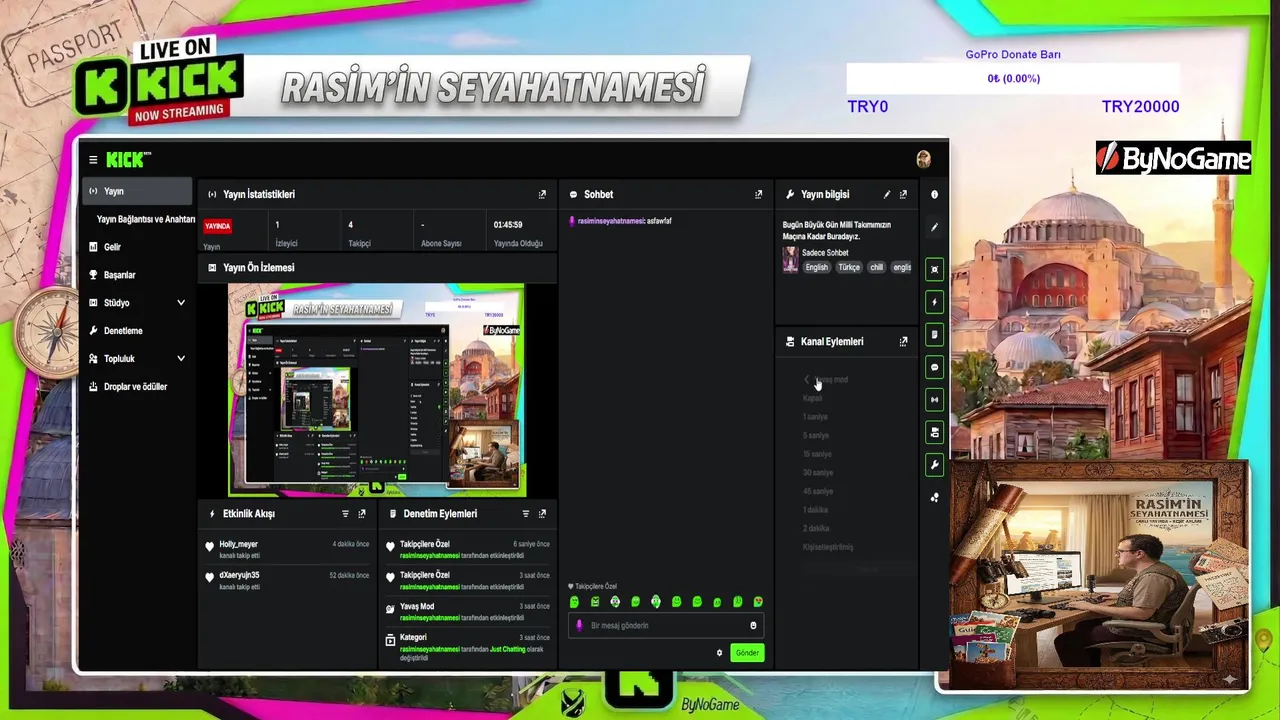Image resolution: width=1280 pixels, height=720 pixels.
Task: Click the 01:45:59 stream uptime value
Action: [508, 225]
